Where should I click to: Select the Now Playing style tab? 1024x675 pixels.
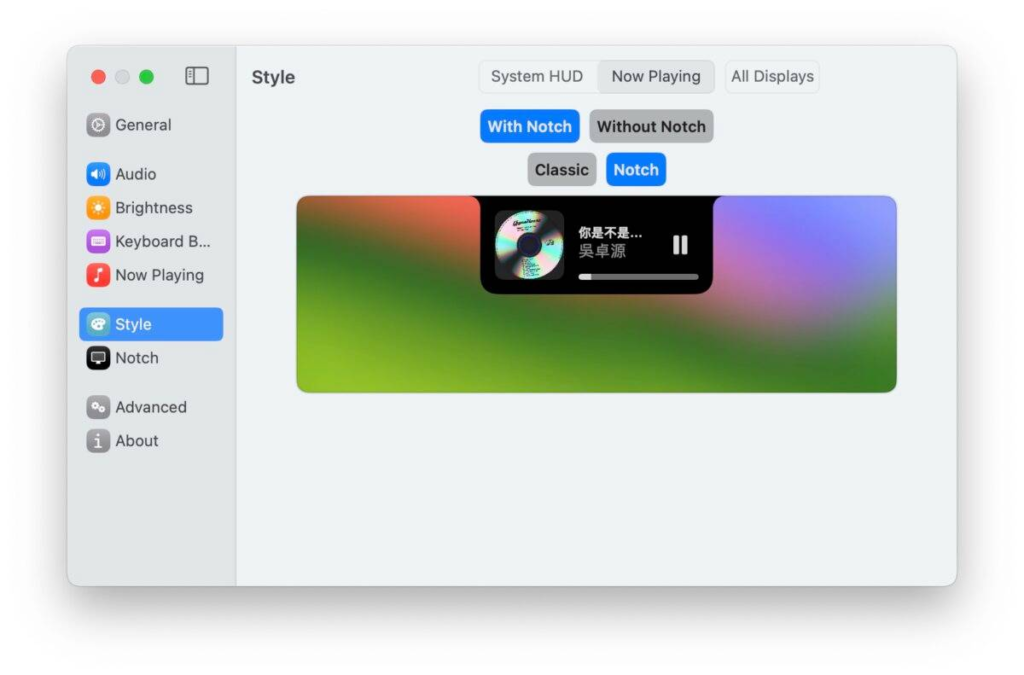tap(655, 76)
